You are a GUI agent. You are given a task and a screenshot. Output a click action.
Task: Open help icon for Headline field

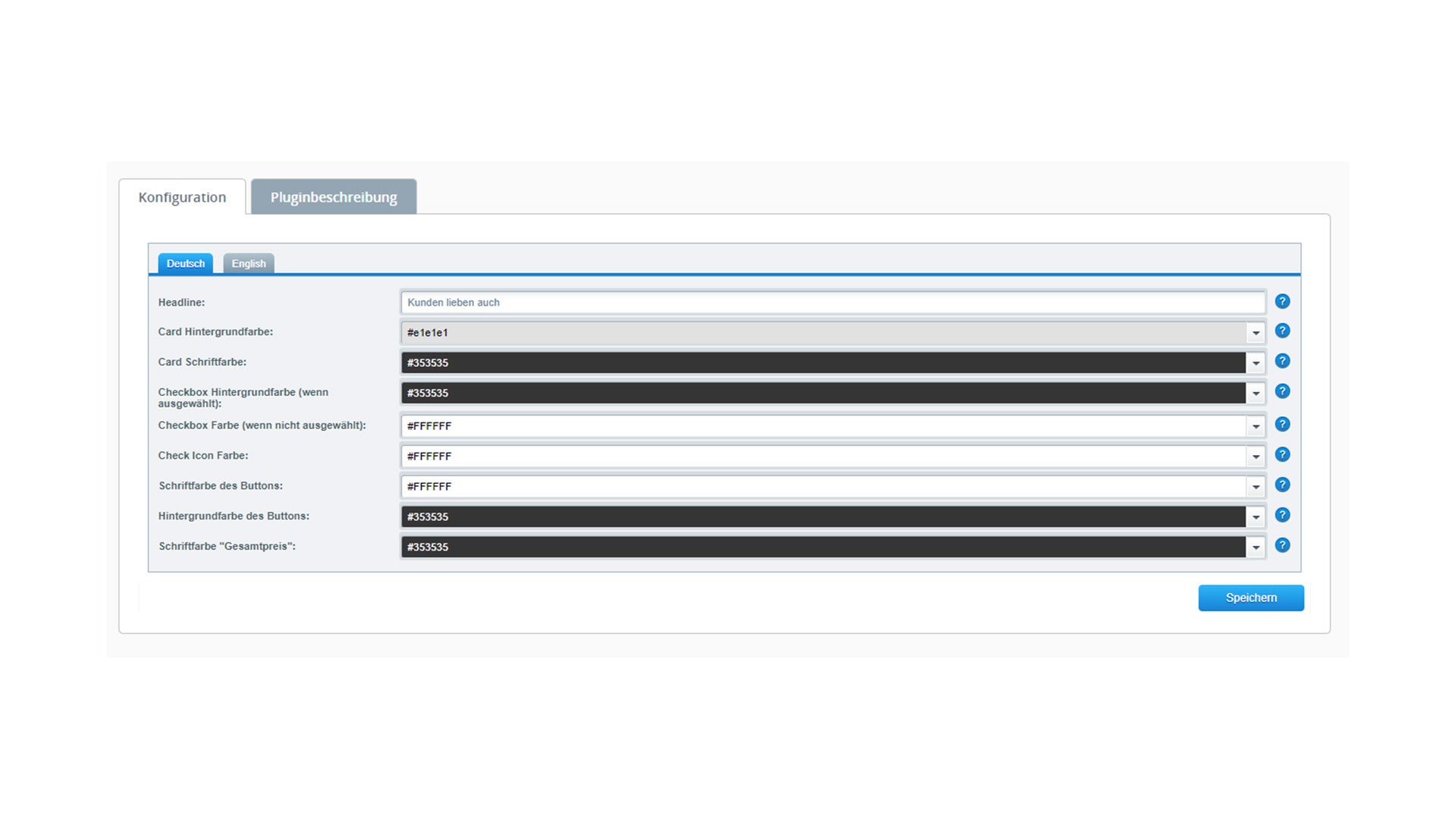(x=1282, y=301)
